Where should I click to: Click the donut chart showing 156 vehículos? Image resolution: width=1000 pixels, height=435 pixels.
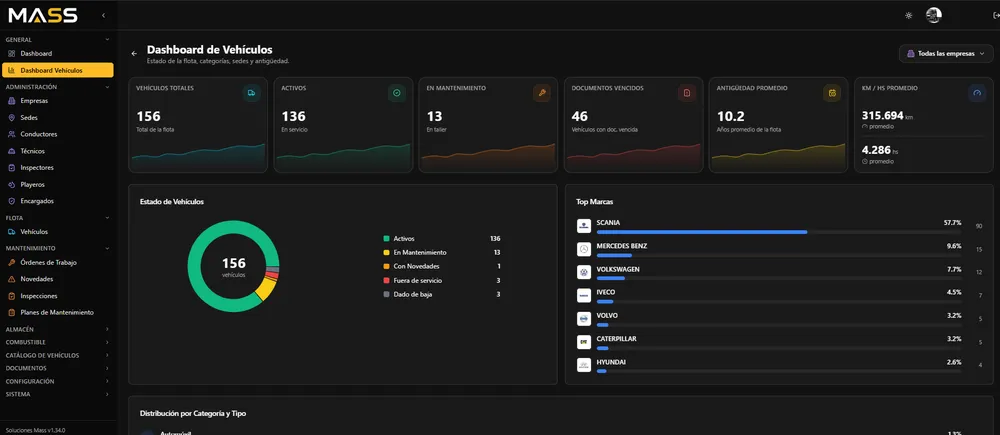point(233,266)
